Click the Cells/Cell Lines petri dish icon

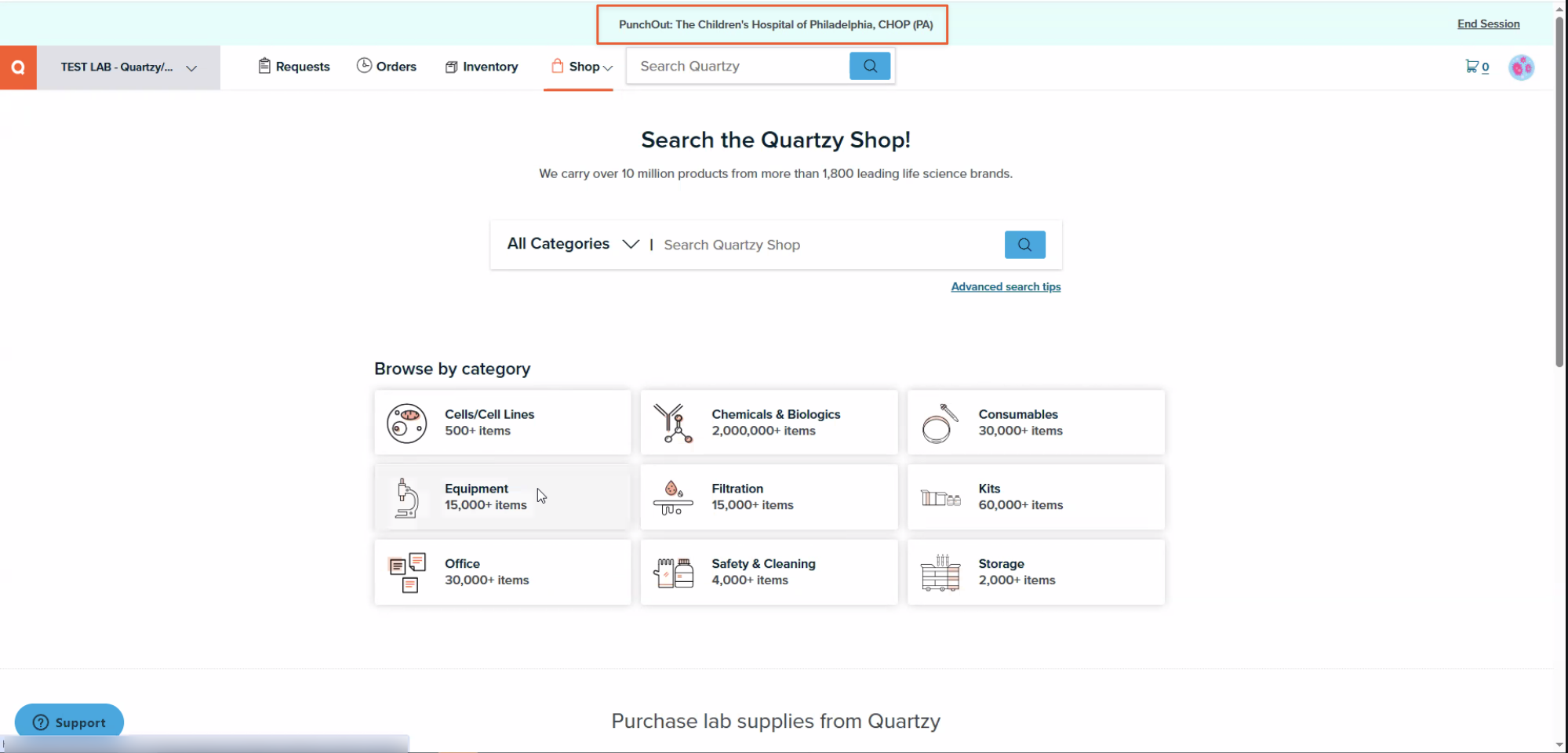[x=406, y=424]
